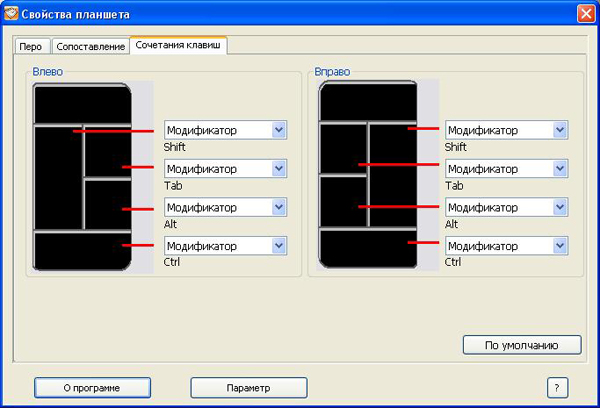Click the question mark help button
This screenshot has width=600, height=408.
pos(557,388)
